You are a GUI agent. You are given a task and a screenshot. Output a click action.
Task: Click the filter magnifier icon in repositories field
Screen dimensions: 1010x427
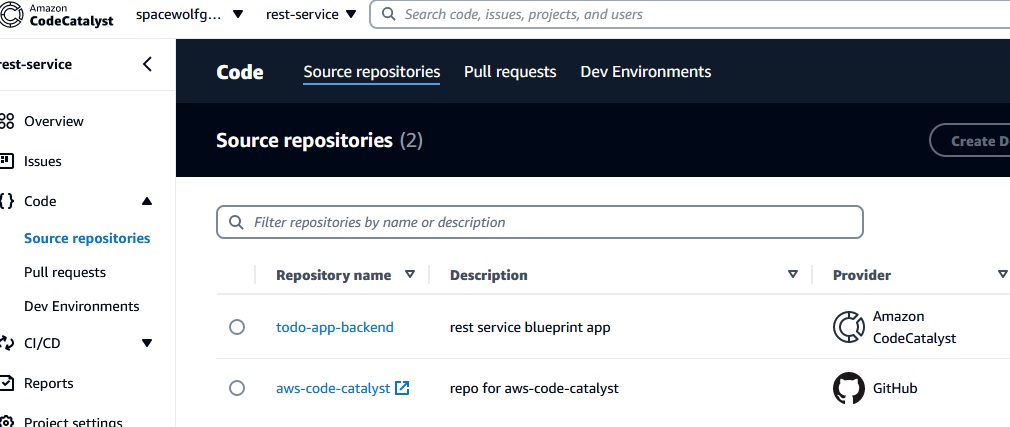pos(236,222)
